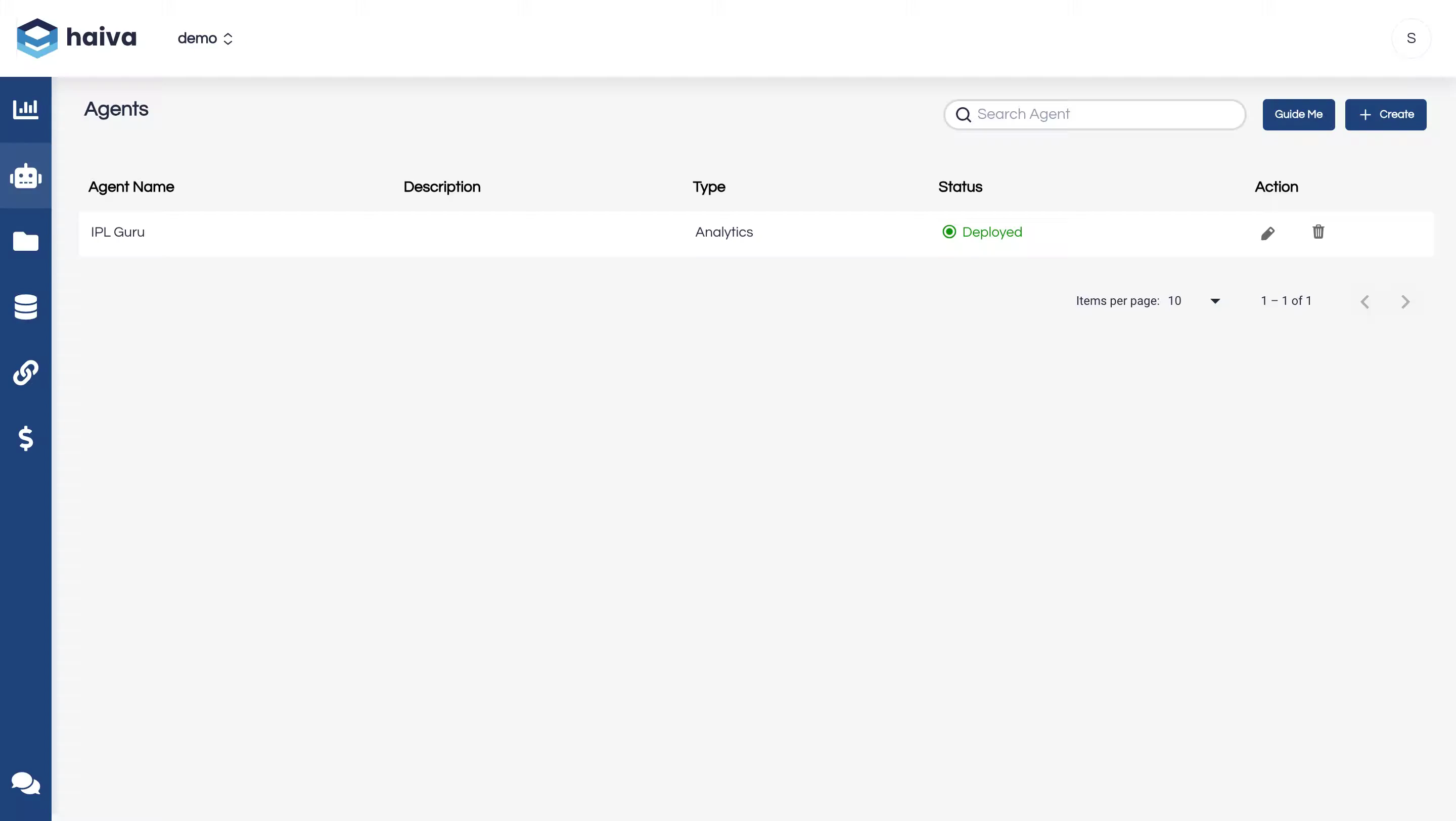This screenshot has width=1456, height=821.
Task: Open the IPL Guru agent row
Action: pyautogui.click(x=118, y=232)
